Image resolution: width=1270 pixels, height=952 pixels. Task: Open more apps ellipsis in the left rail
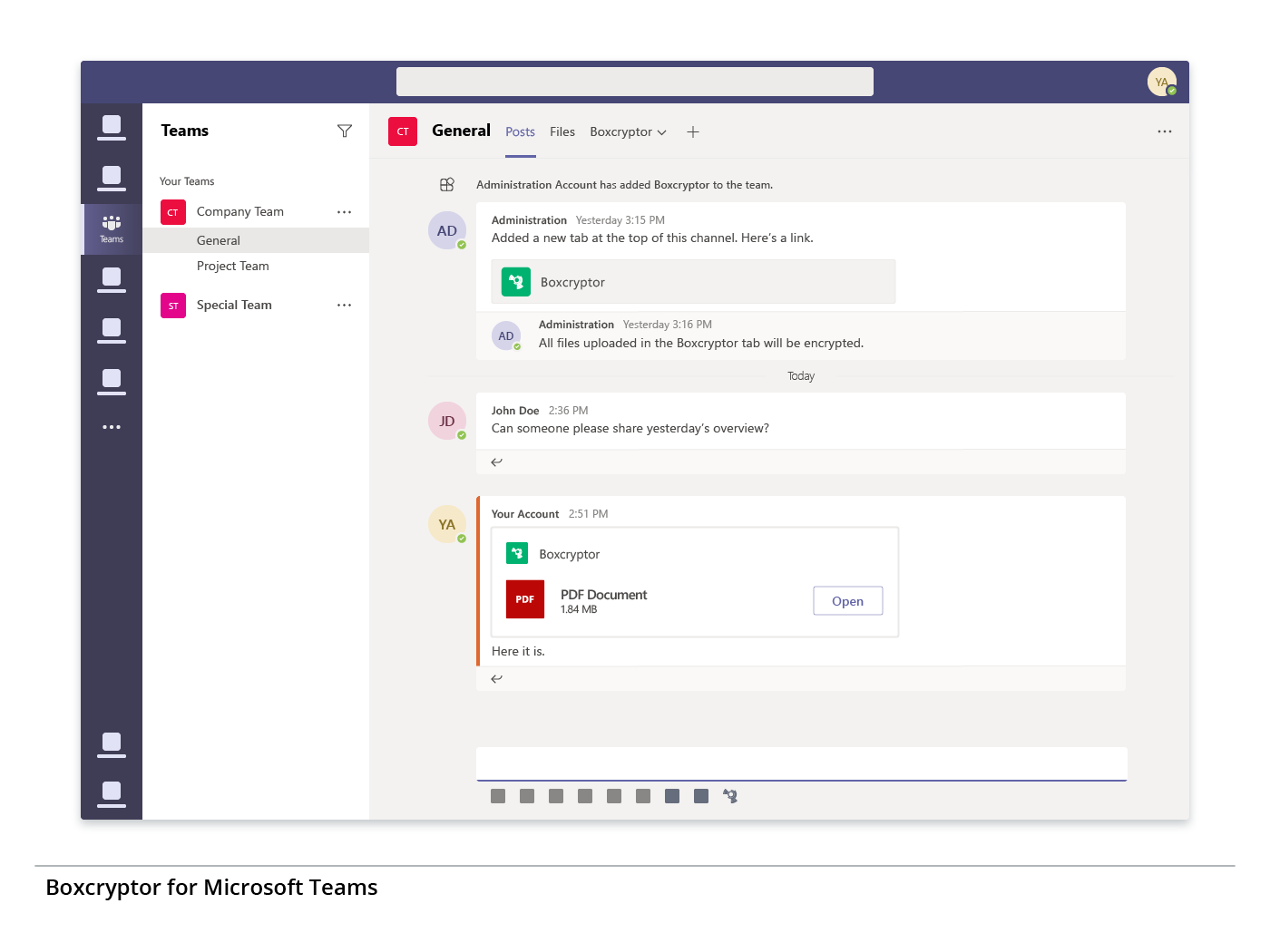coord(112,427)
